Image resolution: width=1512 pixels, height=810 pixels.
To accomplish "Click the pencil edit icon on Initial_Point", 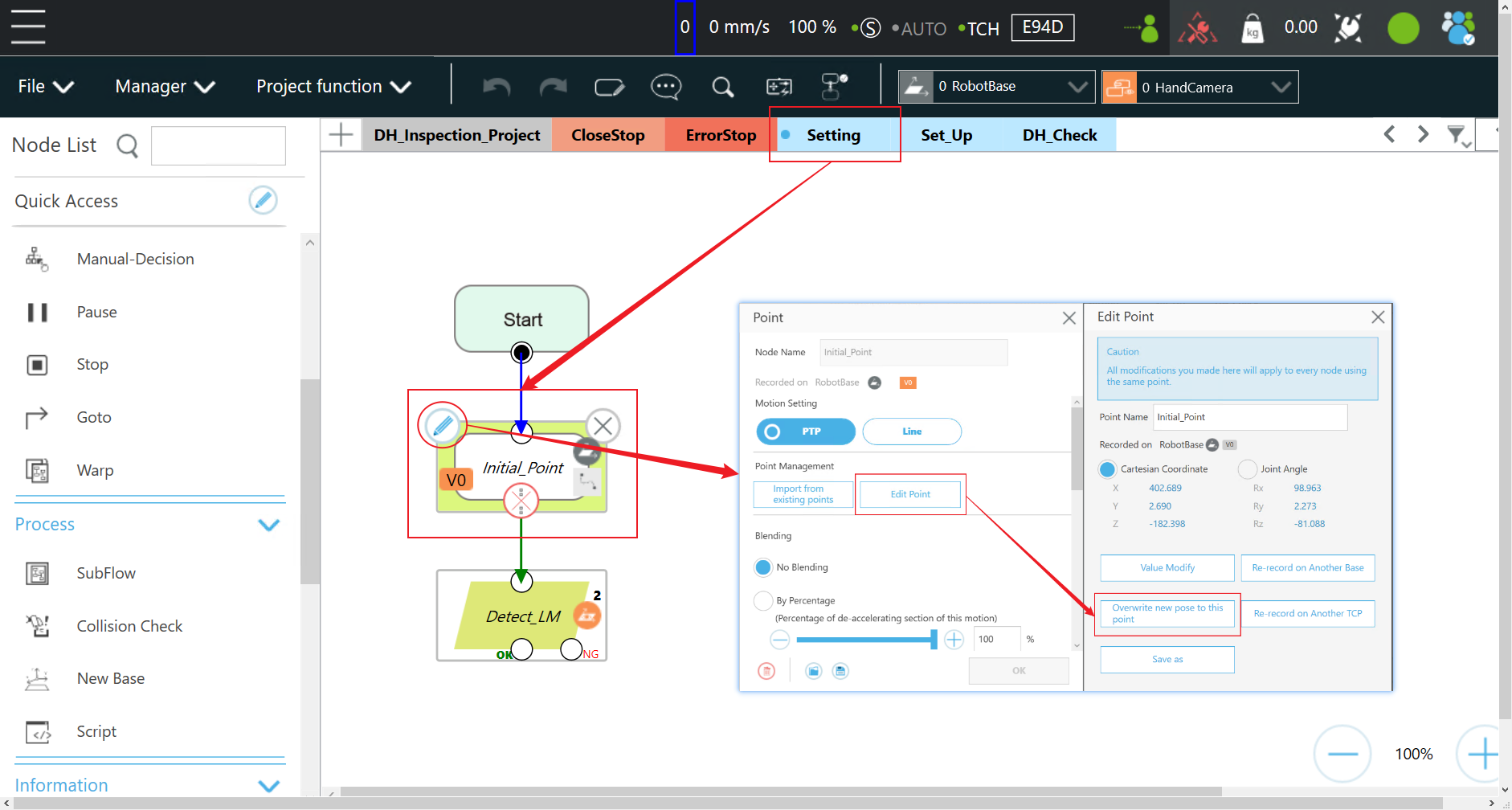I will click(x=443, y=426).
